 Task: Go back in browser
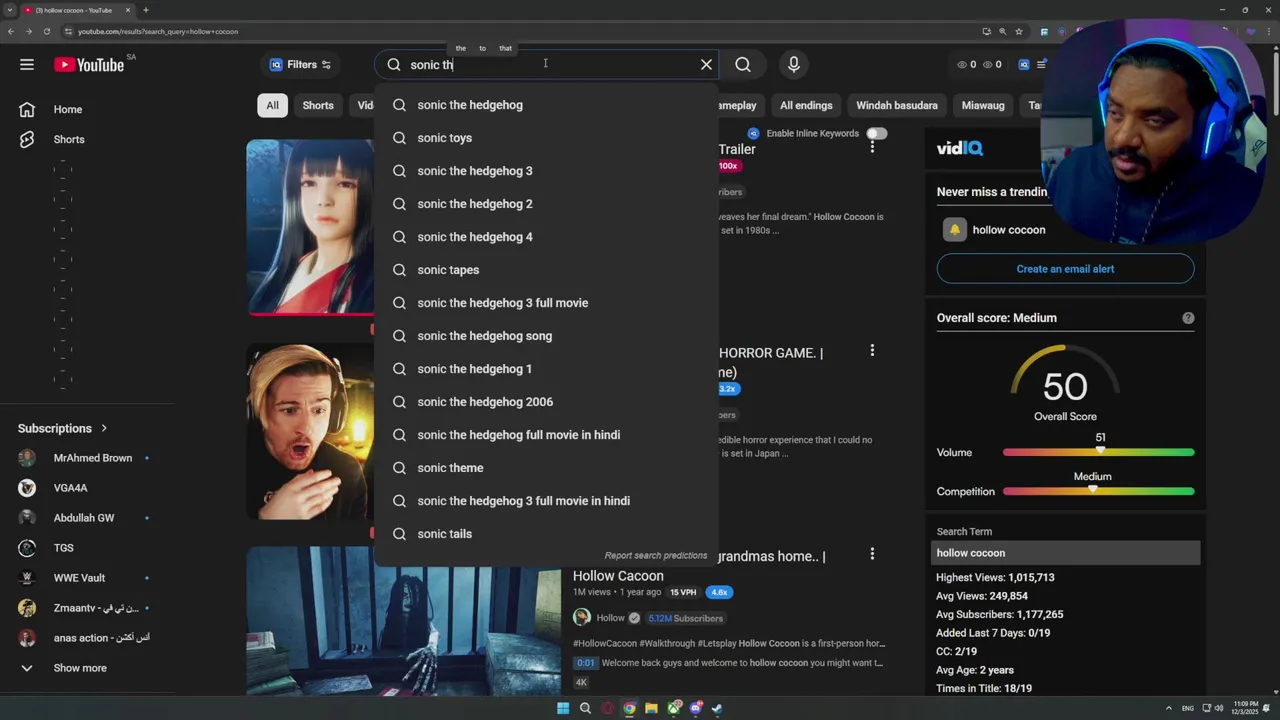pyautogui.click(x=11, y=31)
